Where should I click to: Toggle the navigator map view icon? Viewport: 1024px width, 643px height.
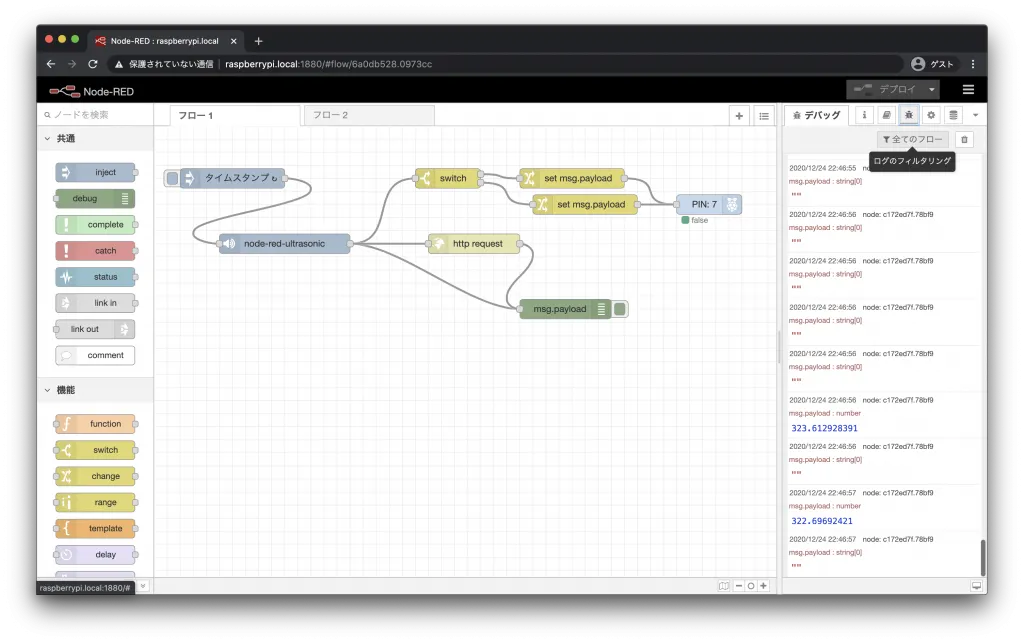[724, 586]
